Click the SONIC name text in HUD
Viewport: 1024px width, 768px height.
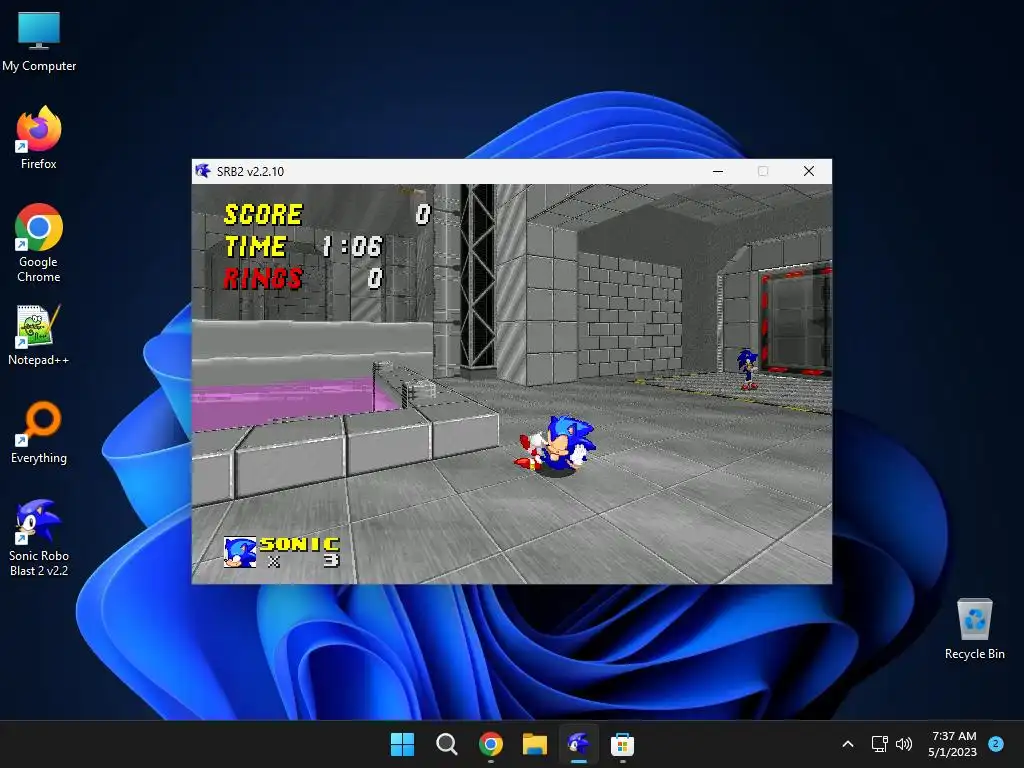[x=300, y=544]
